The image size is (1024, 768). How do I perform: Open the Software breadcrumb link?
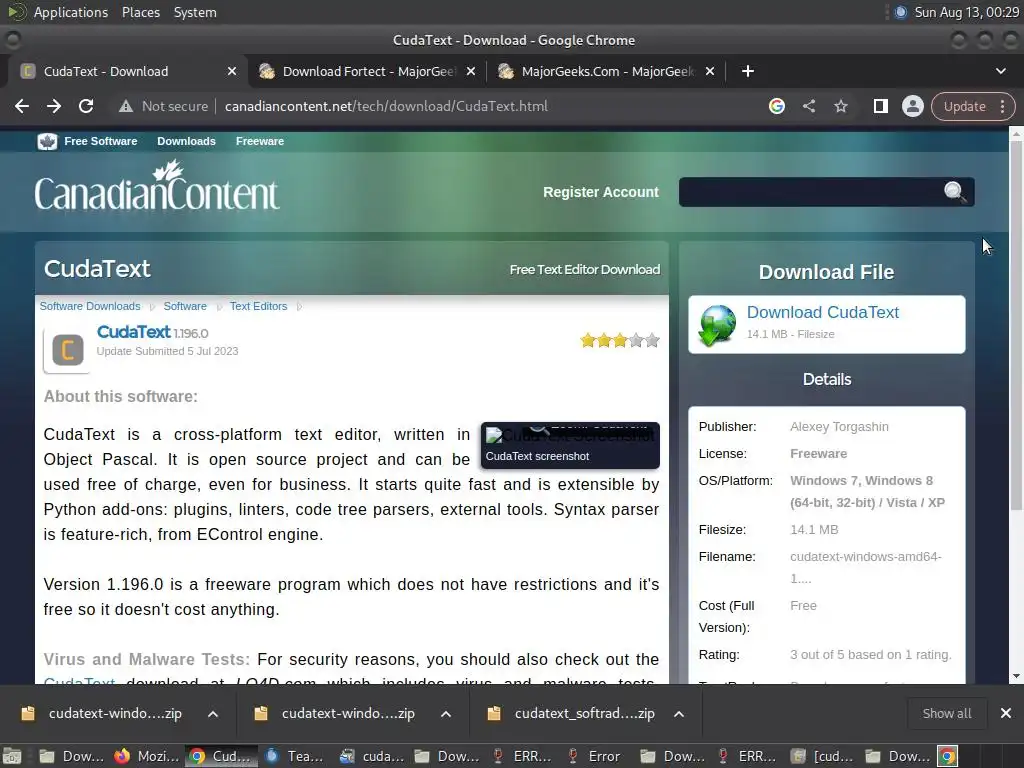click(185, 306)
